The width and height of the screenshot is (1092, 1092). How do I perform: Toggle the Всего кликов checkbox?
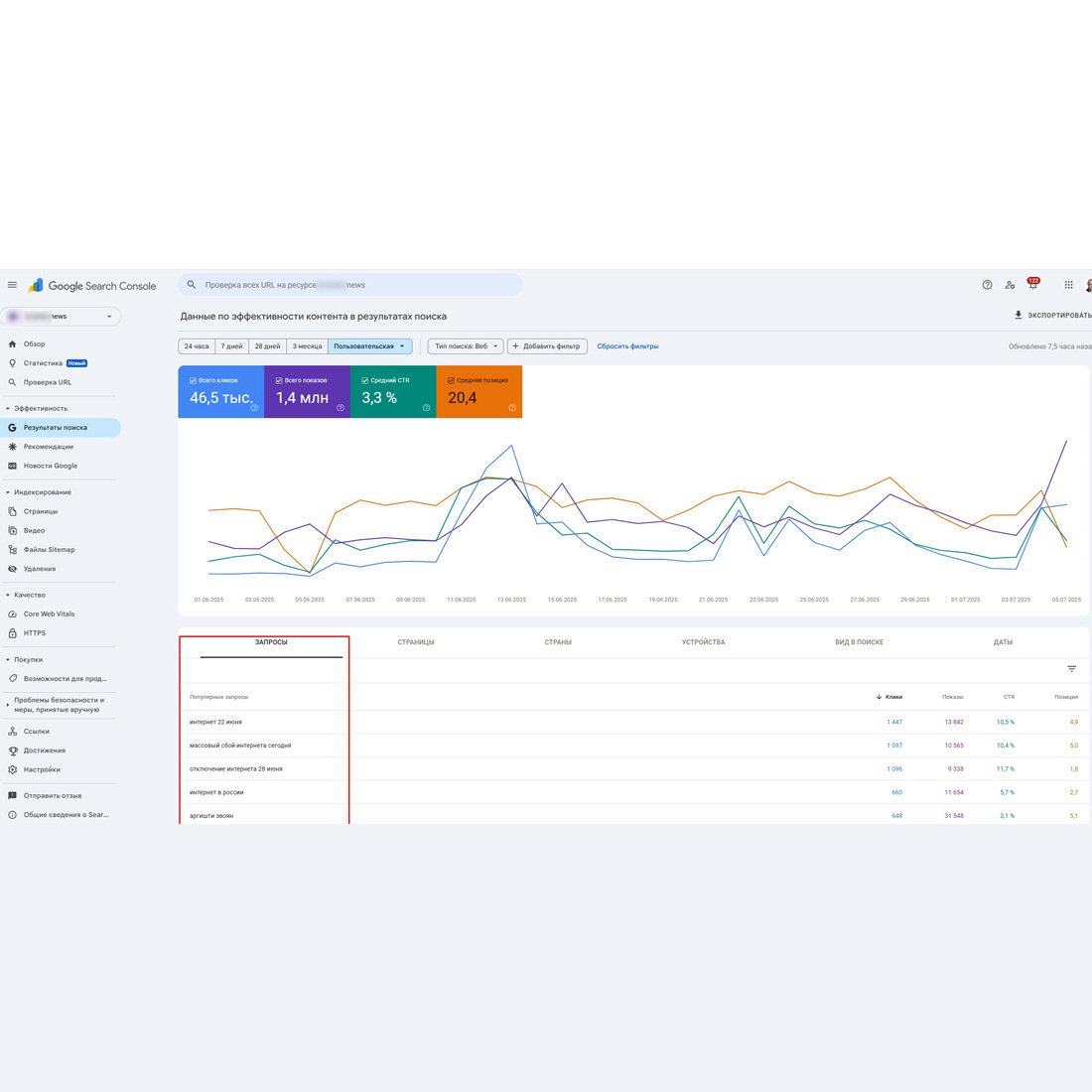click(193, 380)
